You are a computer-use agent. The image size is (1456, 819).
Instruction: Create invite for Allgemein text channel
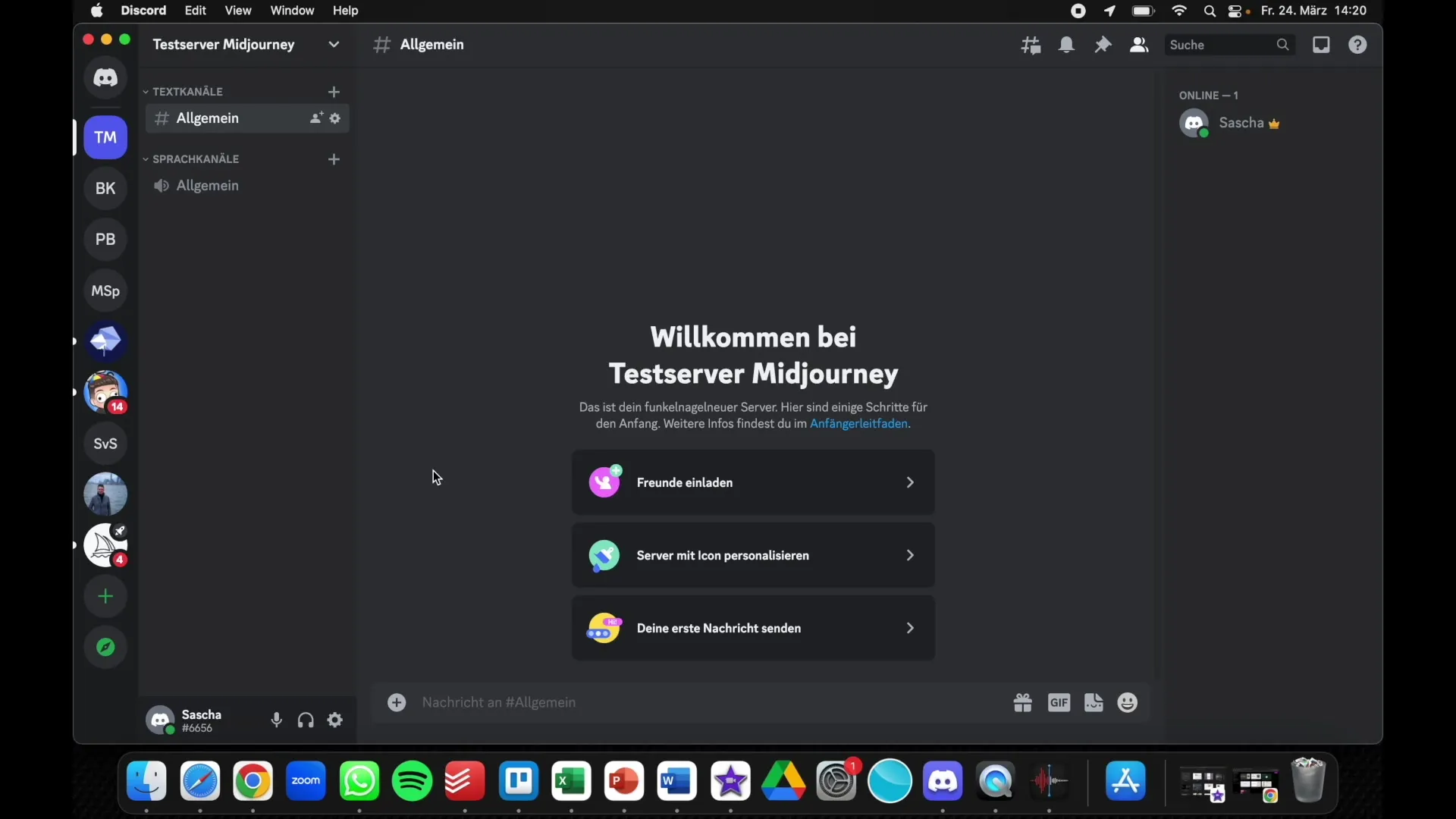click(x=316, y=118)
